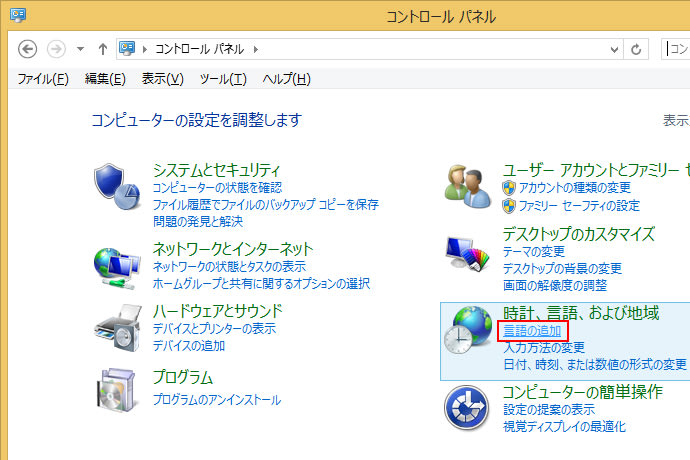
Task: Expand the address bar history dropdown
Action: [x=614, y=50]
